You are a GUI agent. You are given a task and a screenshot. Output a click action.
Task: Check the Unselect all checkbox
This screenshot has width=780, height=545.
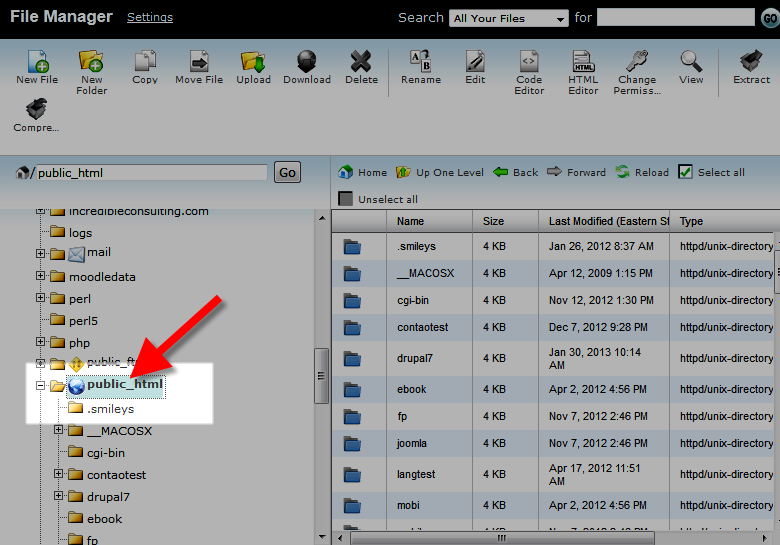(x=345, y=199)
